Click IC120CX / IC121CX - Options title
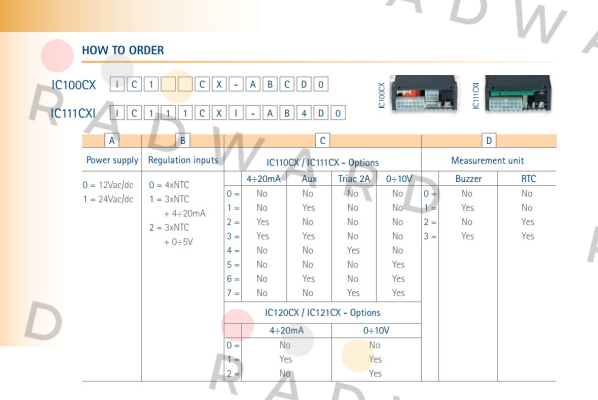 (323, 313)
